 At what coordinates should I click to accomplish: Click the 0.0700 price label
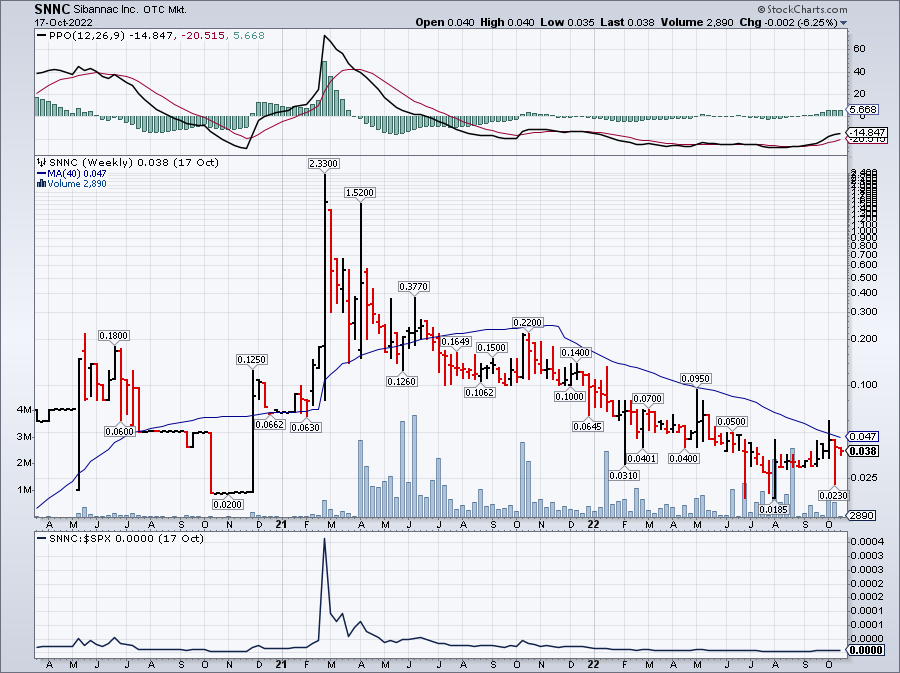(x=648, y=399)
